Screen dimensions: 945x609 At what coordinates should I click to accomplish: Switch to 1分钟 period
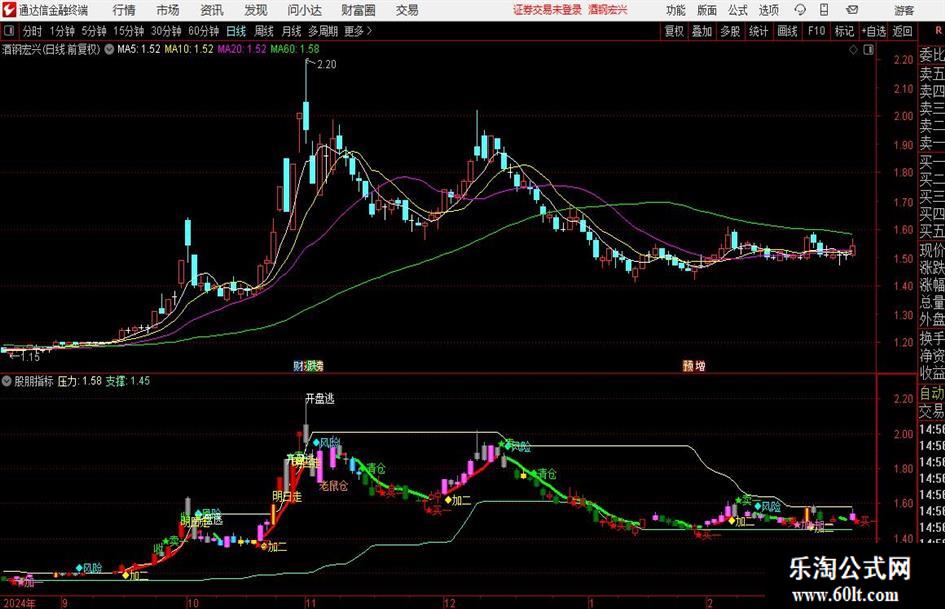point(62,31)
